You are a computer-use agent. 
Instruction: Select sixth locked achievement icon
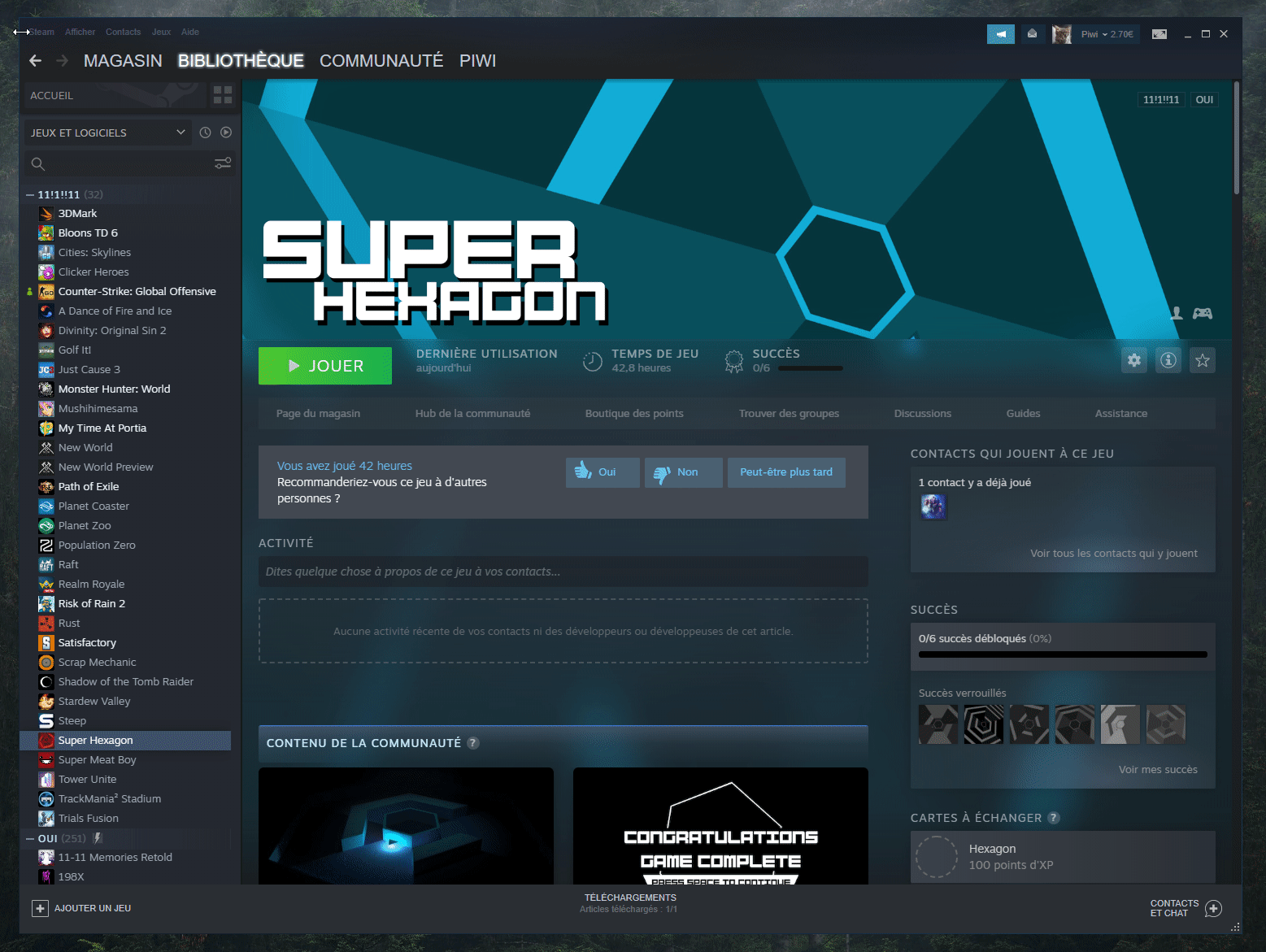1166,724
